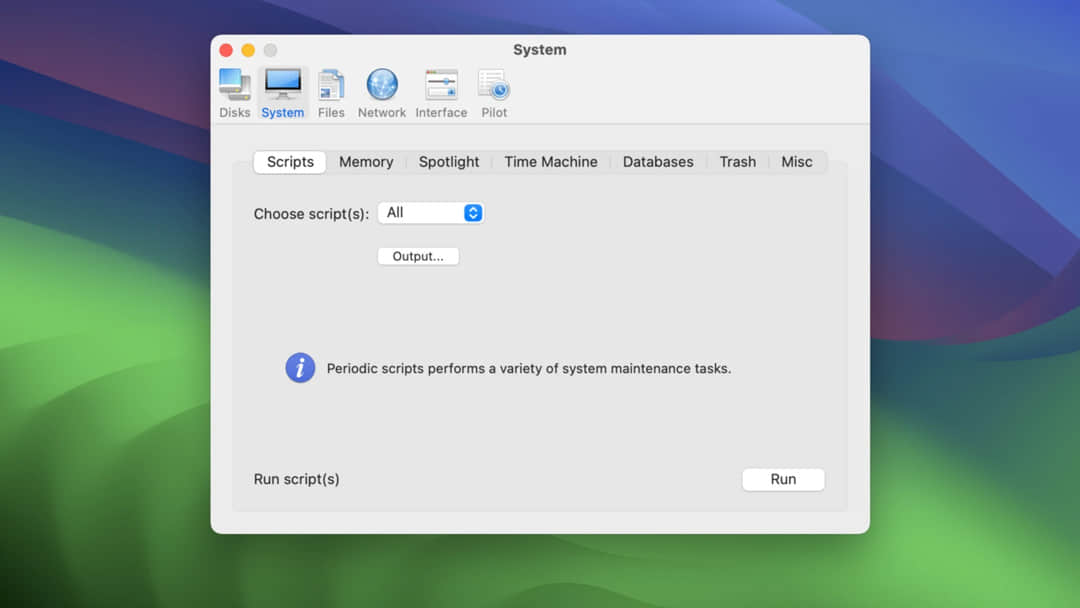Viewport: 1080px width, 608px height.
Task: Open the Pilot section
Action: point(493,92)
